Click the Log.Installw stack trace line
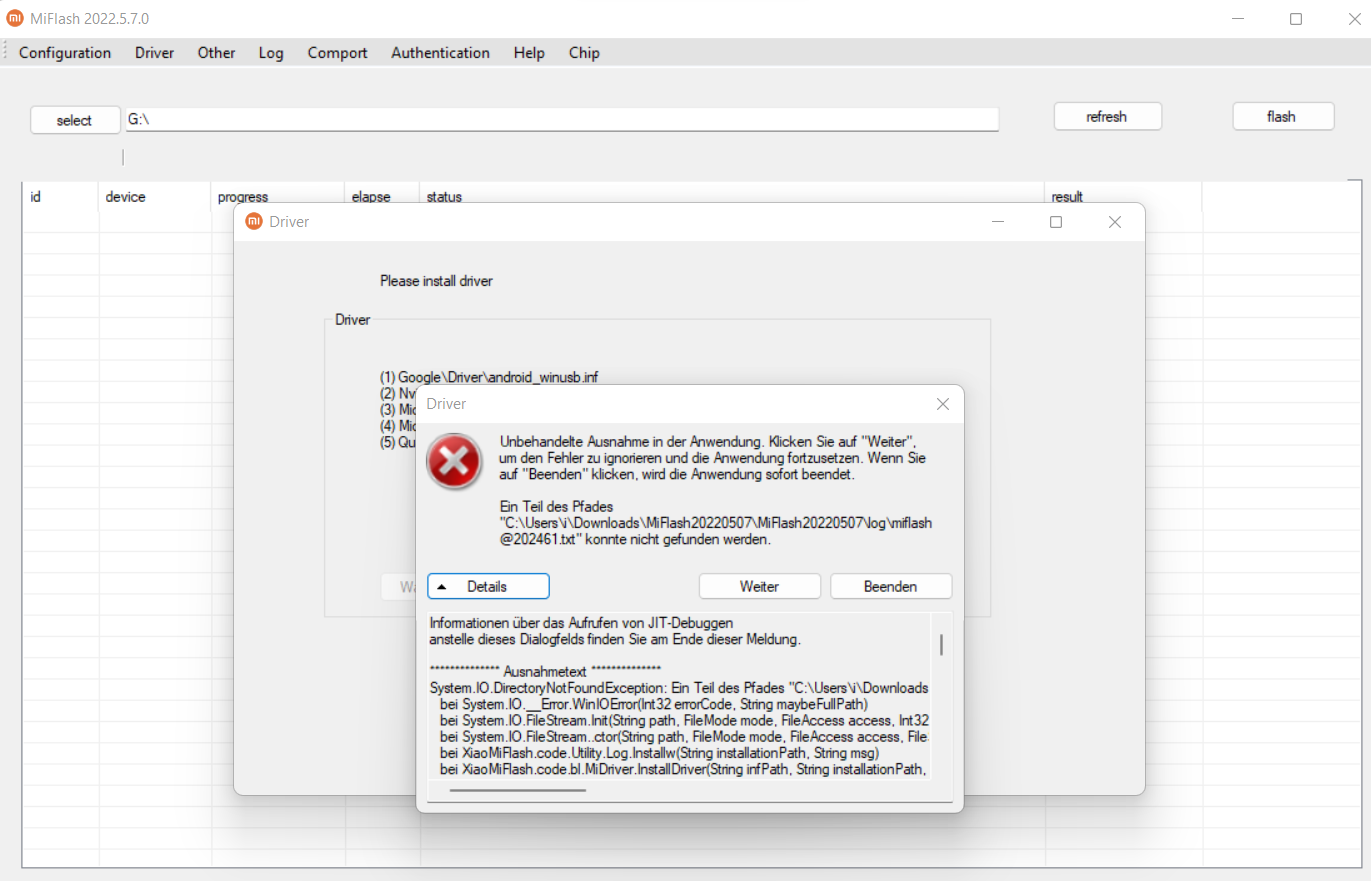Viewport: 1371px width, 881px height. pyautogui.click(x=659, y=753)
